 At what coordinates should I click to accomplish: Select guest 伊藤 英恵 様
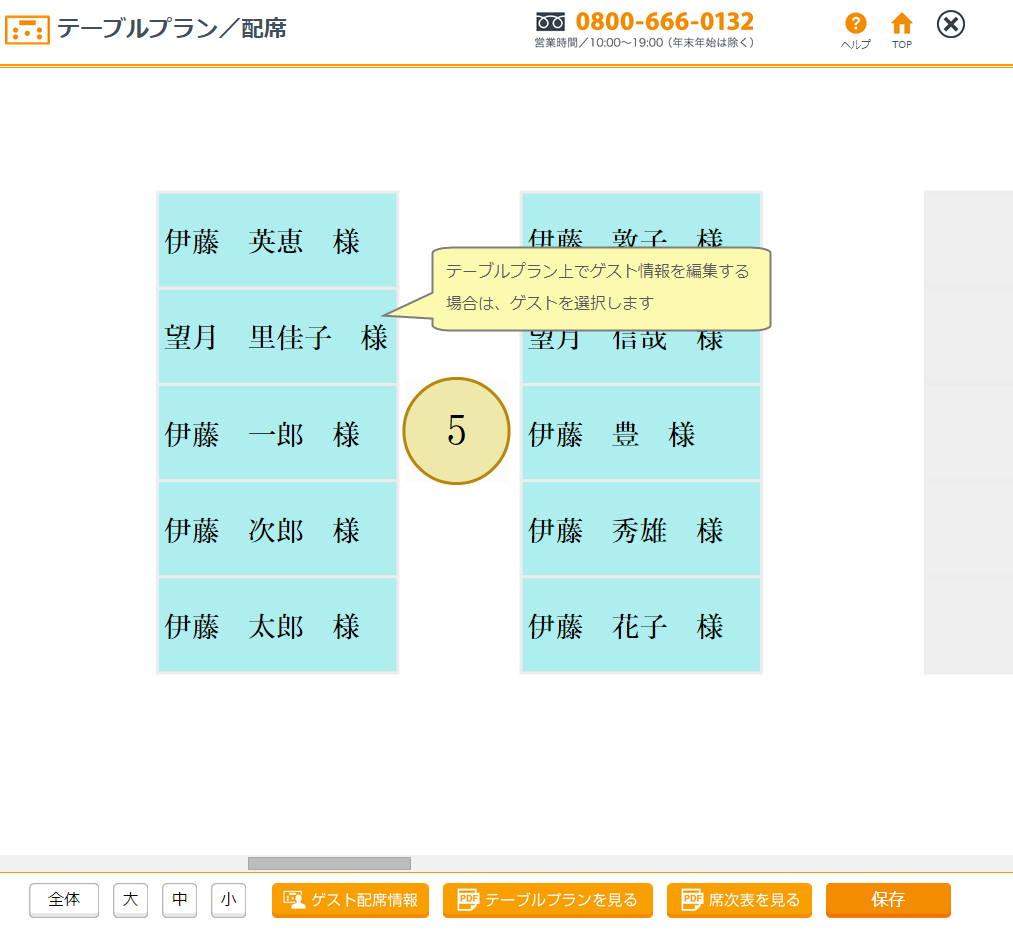coord(277,241)
